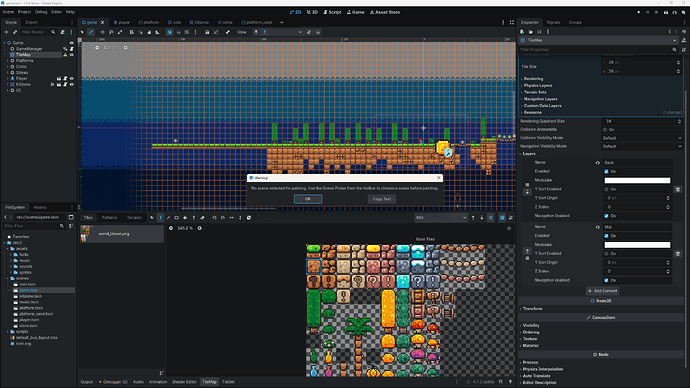
Task: Toggle TileMap grid visibility icon
Action: (x=502, y=217)
